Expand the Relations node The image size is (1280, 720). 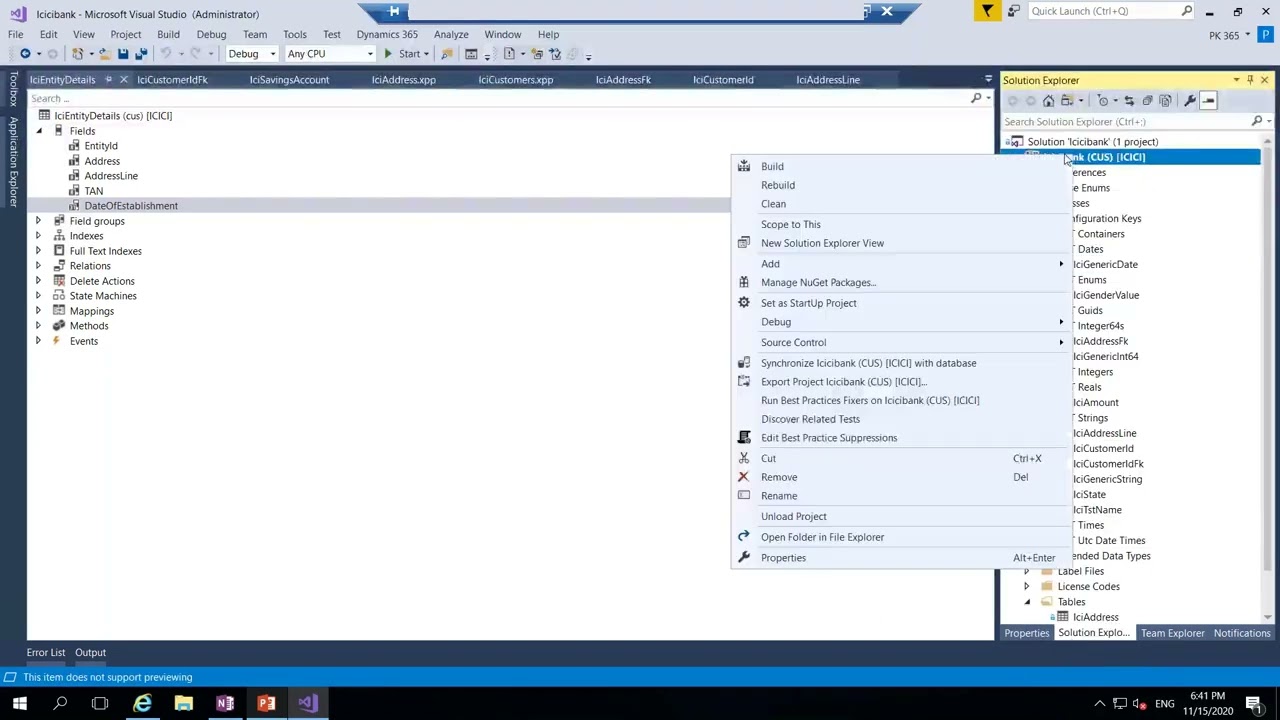click(39, 266)
